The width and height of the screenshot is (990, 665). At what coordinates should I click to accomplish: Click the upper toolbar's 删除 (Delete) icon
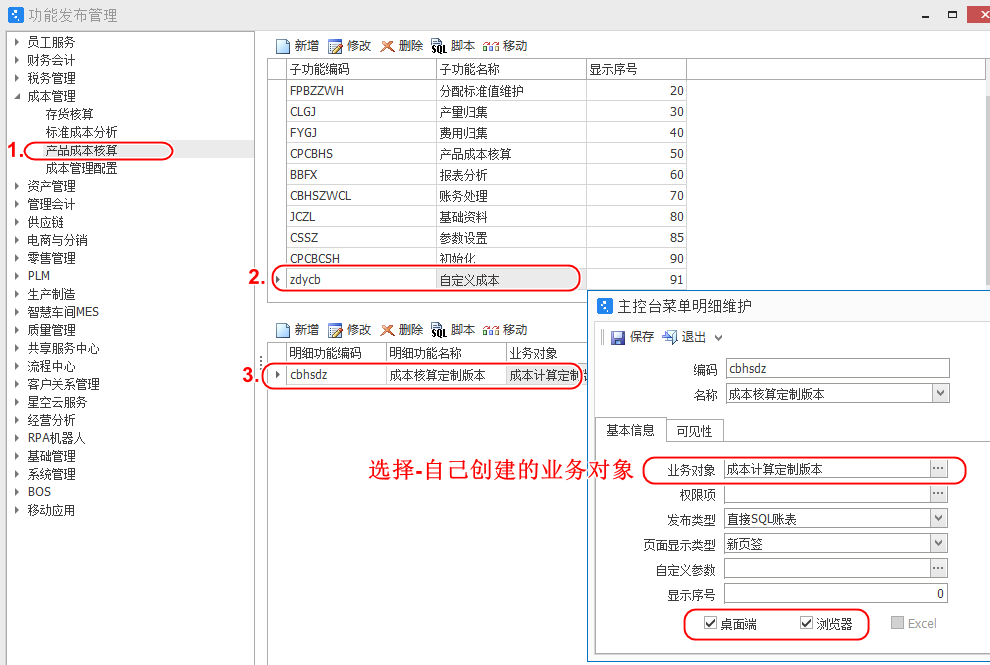tap(387, 46)
